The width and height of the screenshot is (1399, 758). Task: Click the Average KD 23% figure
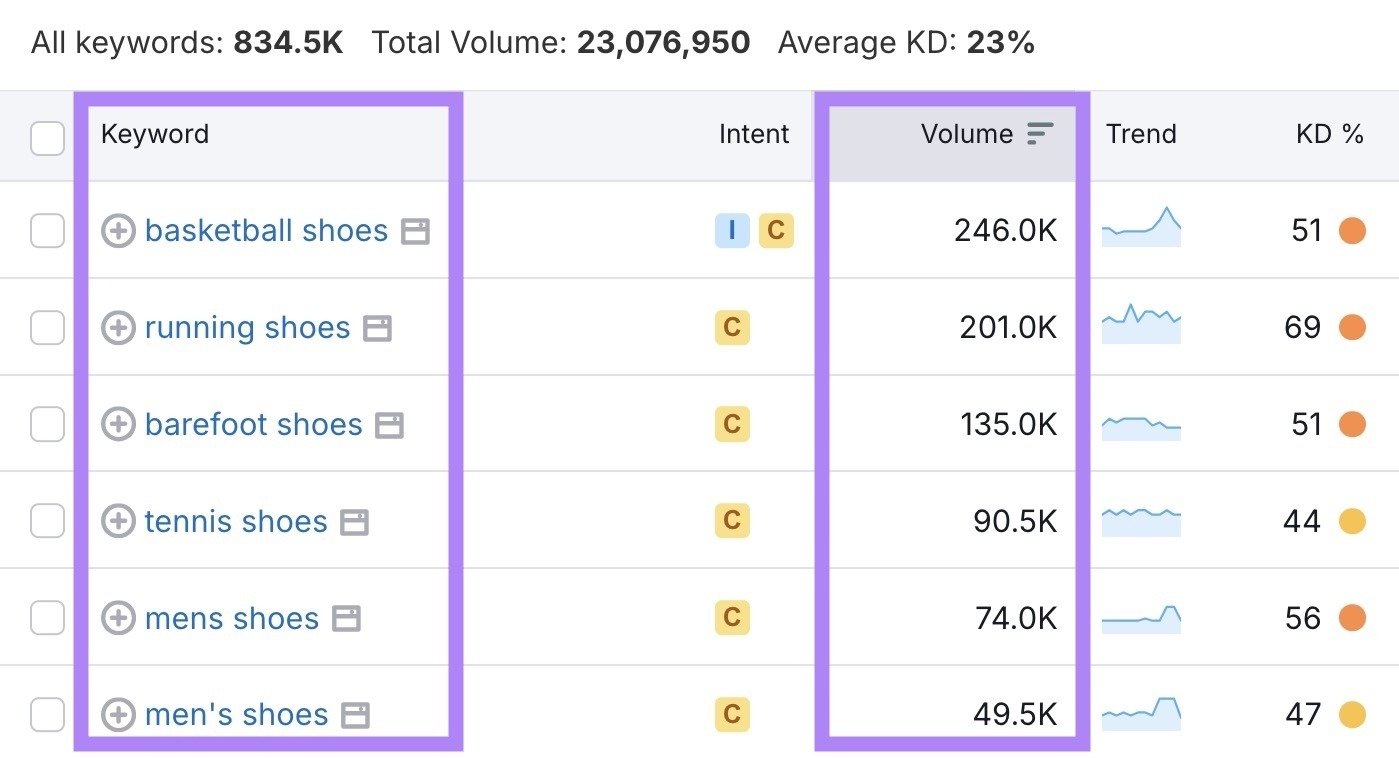coord(1000,43)
